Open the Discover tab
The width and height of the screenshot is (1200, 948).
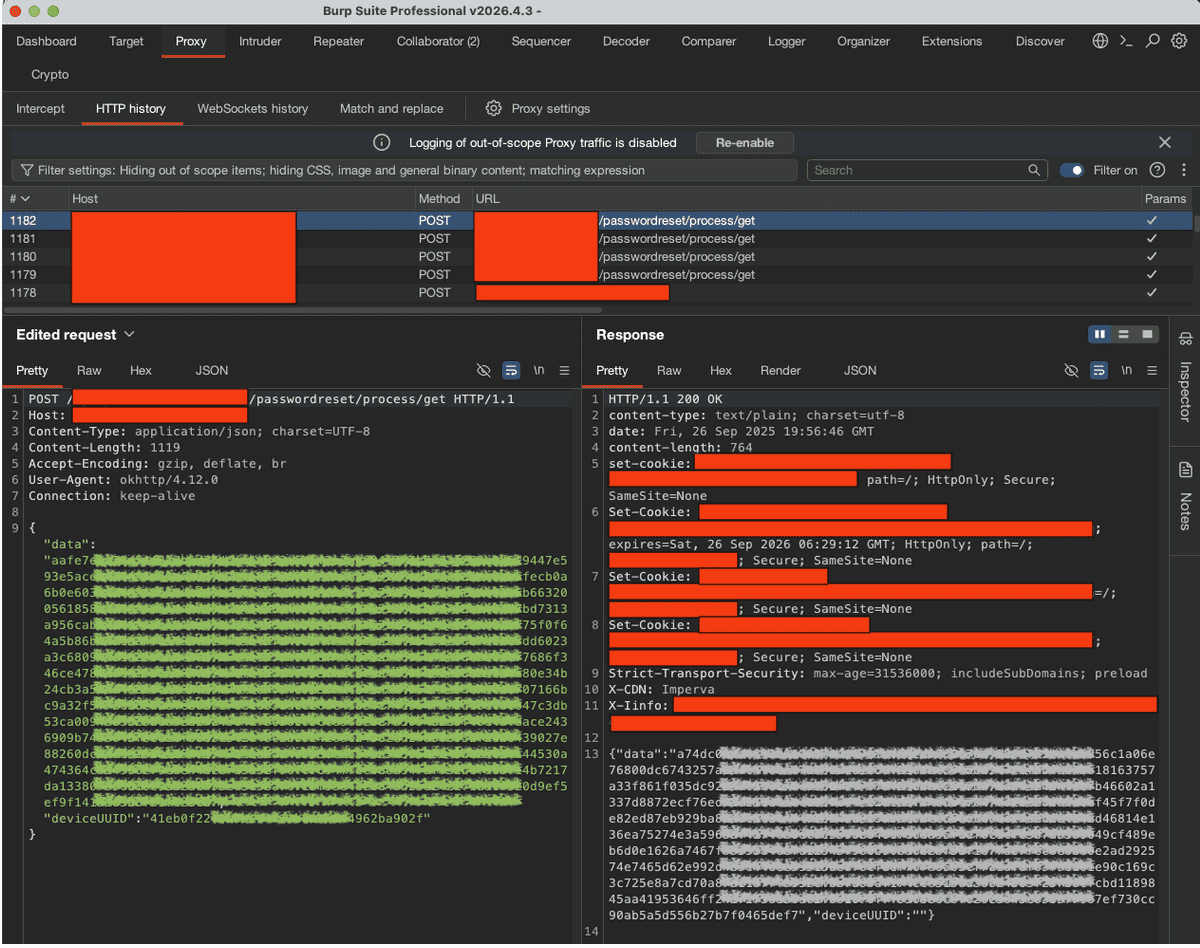(1040, 41)
